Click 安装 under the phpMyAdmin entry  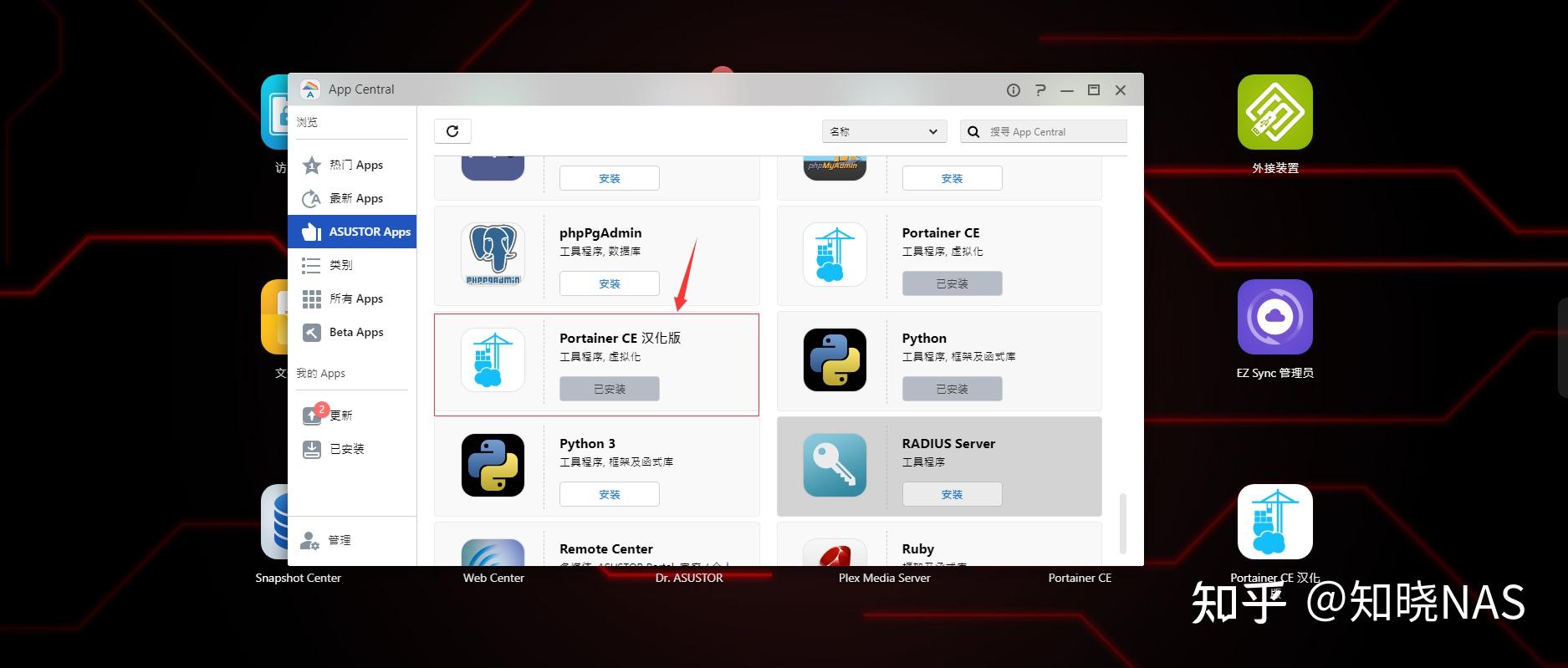coord(952,178)
